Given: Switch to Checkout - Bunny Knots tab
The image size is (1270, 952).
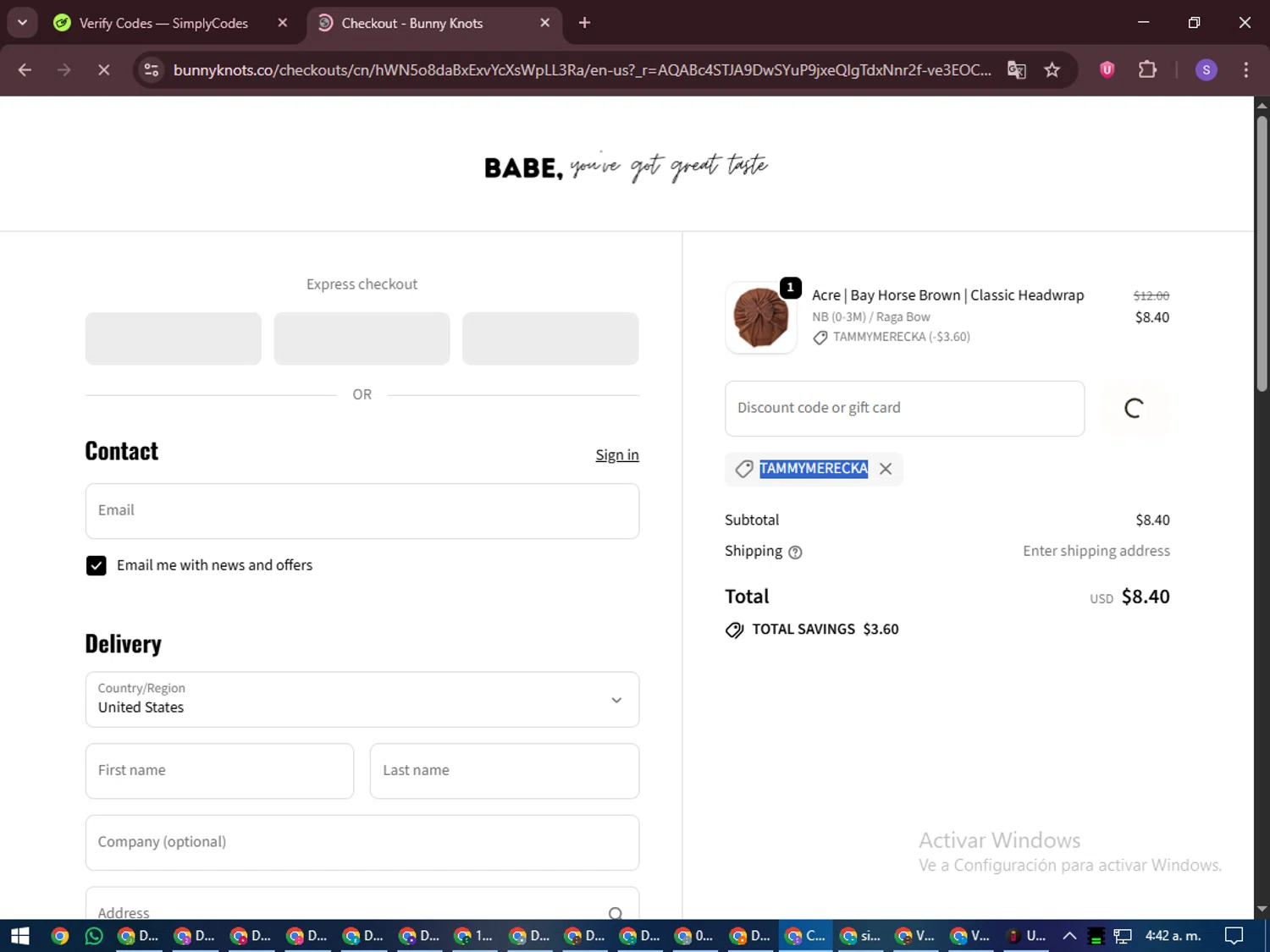Looking at the screenshot, I should tap(412, 23).
